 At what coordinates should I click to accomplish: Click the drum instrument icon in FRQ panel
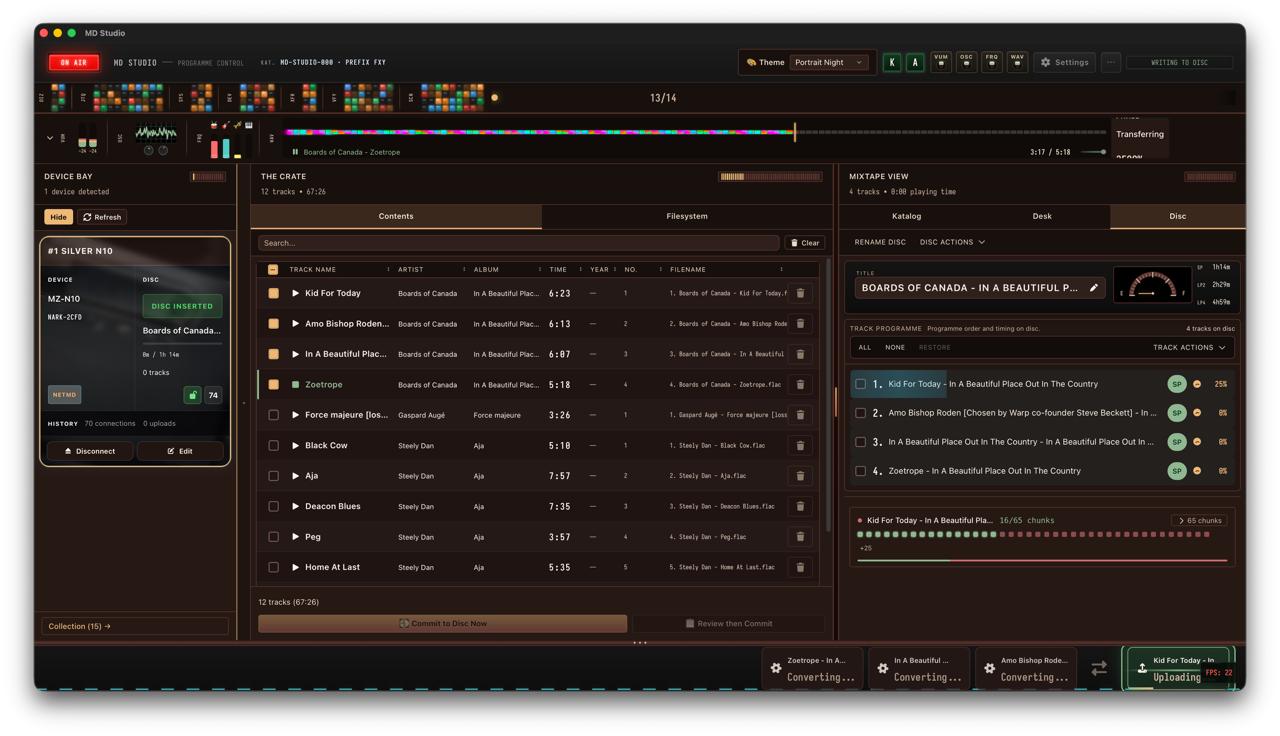pyautogui.click(x=214, y=126)
